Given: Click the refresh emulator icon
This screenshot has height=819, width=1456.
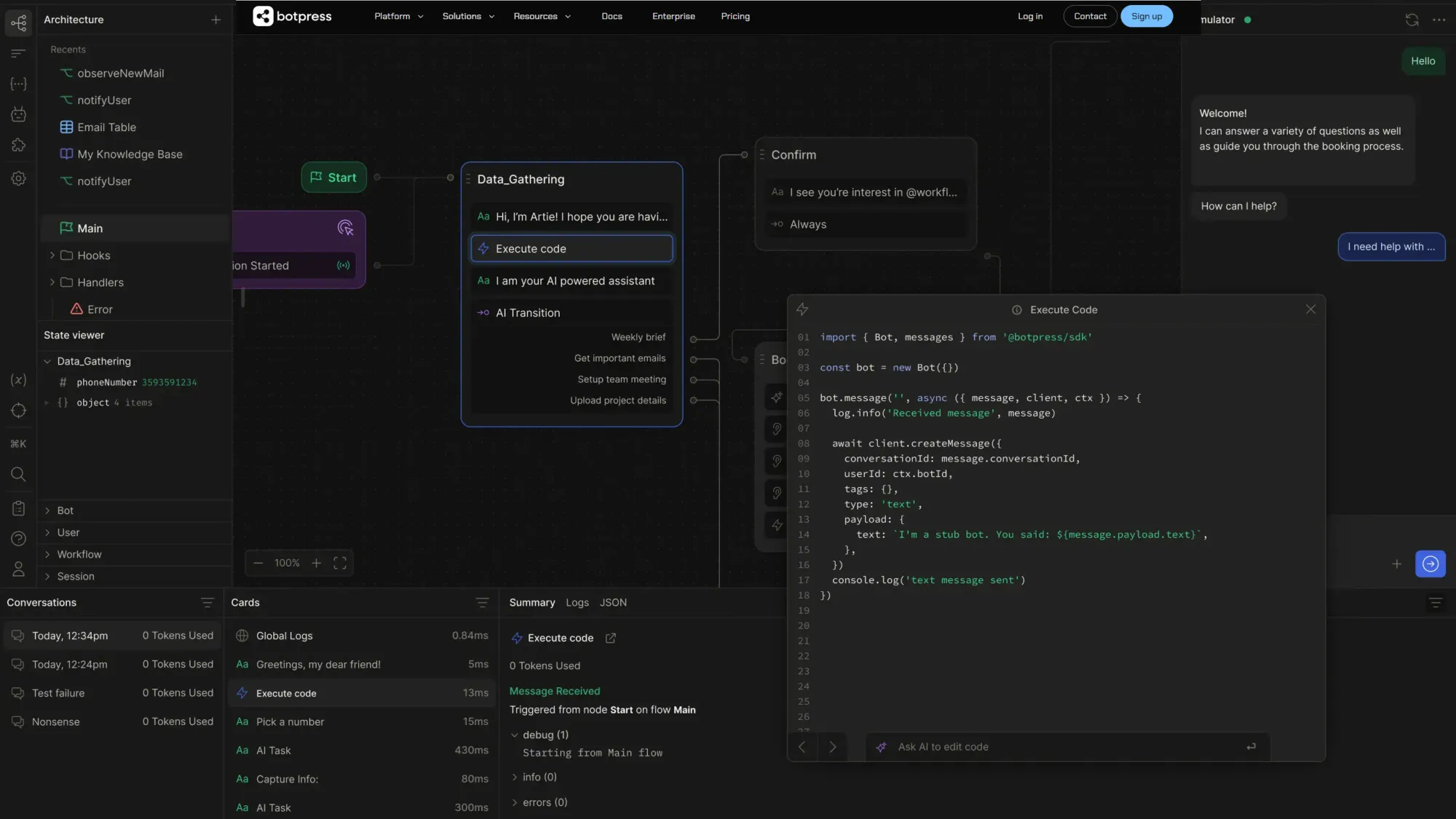Looking at the screenshot, I should [x=1412, y=20].
